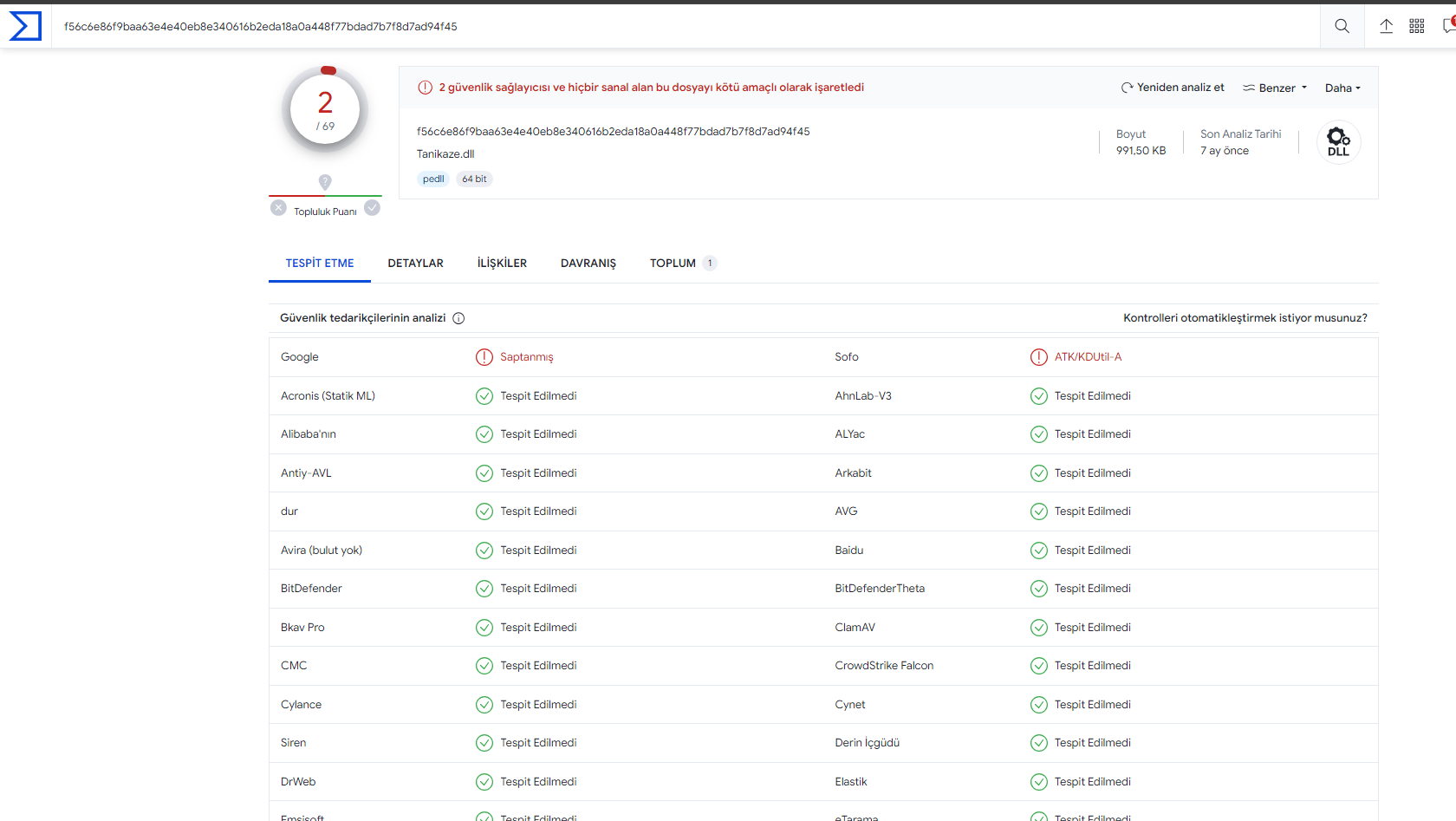Click the Alibaba'nın vendor name

(309, 434)
